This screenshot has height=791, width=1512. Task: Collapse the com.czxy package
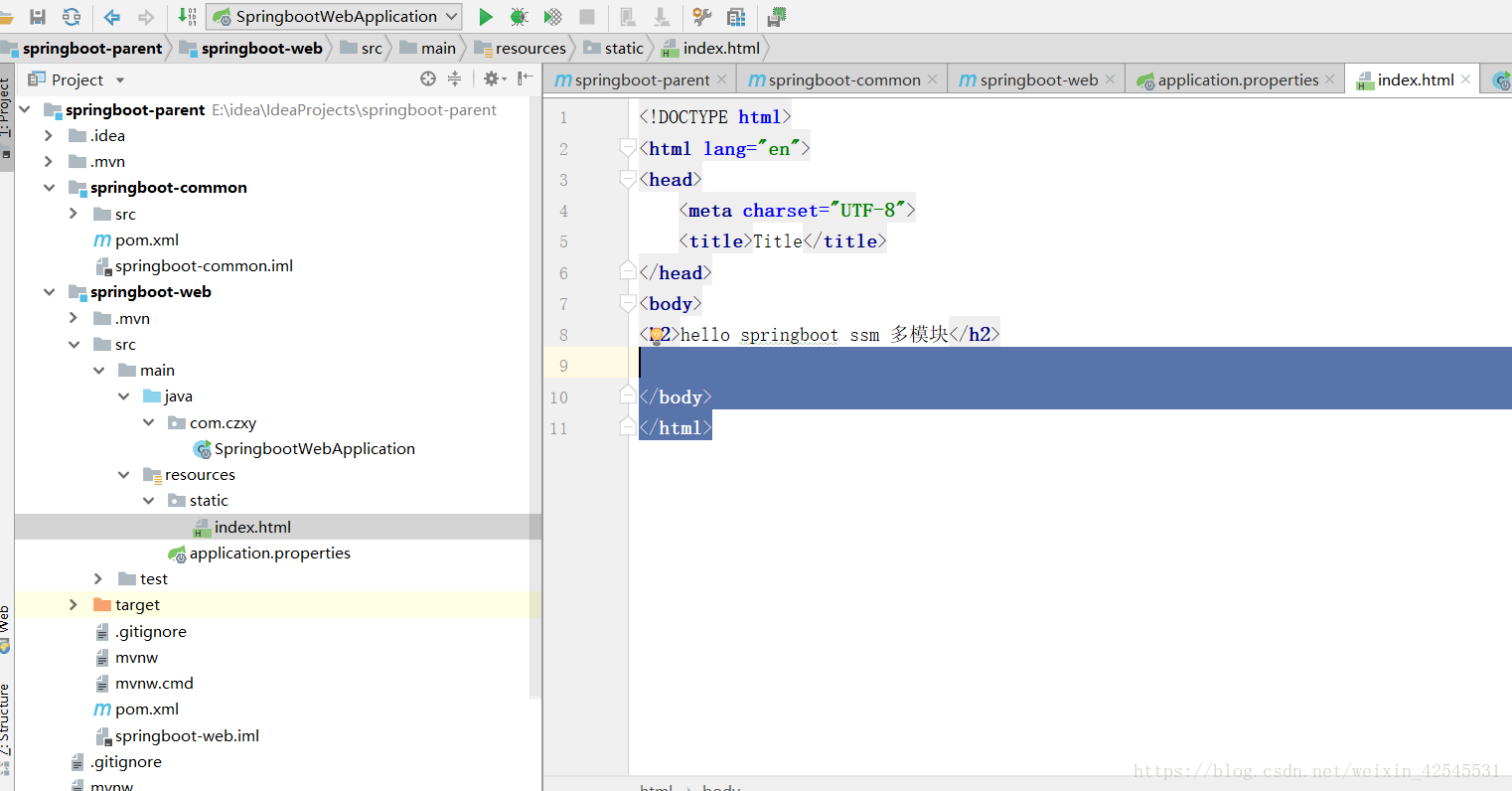point(148,422)
